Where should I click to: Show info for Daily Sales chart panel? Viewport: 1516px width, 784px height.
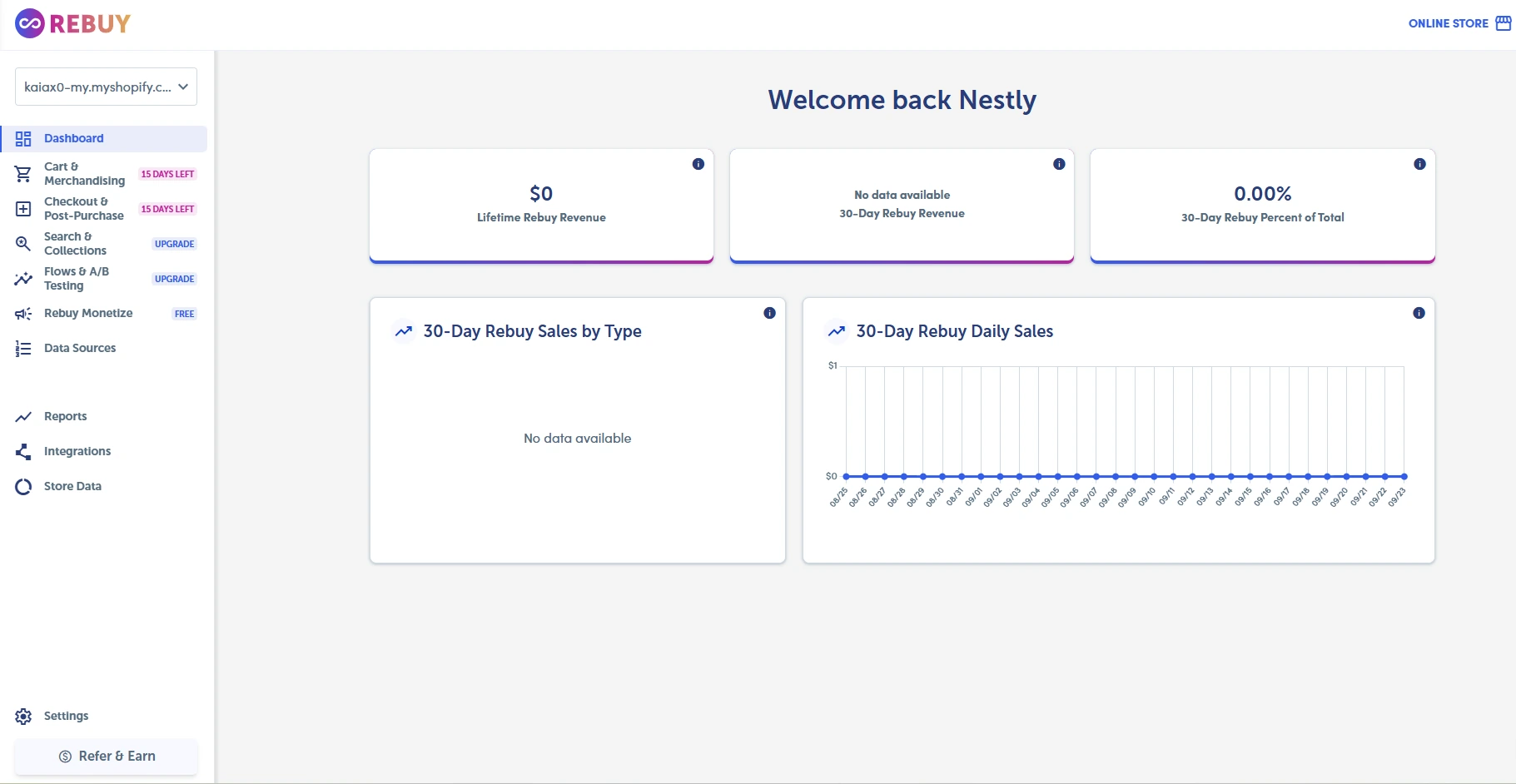click(x=1419, y=313)
